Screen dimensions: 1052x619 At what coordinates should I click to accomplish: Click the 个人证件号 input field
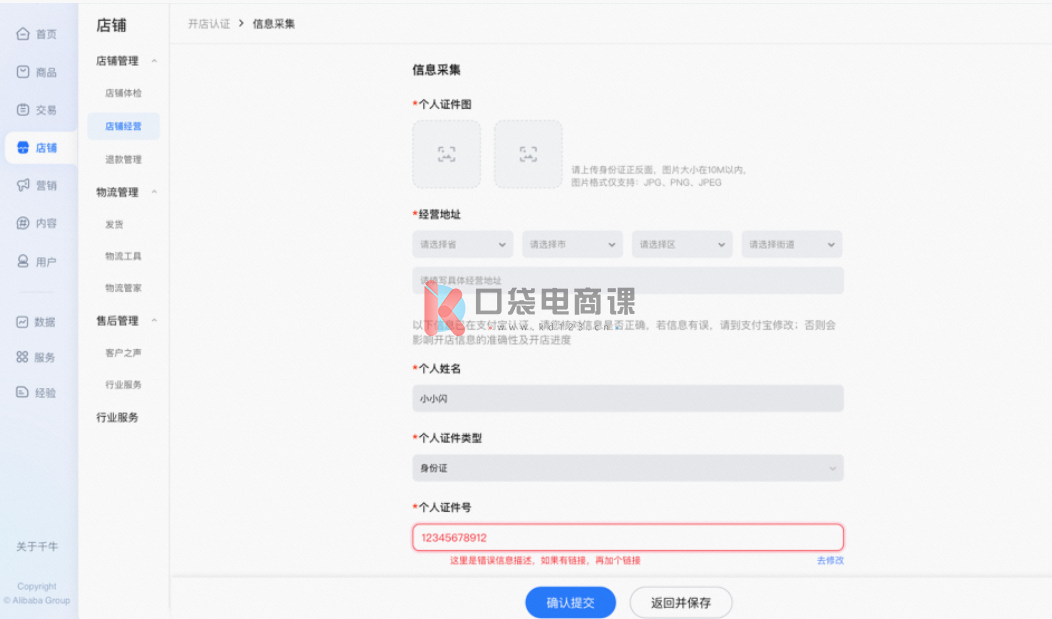coord(627,537)
